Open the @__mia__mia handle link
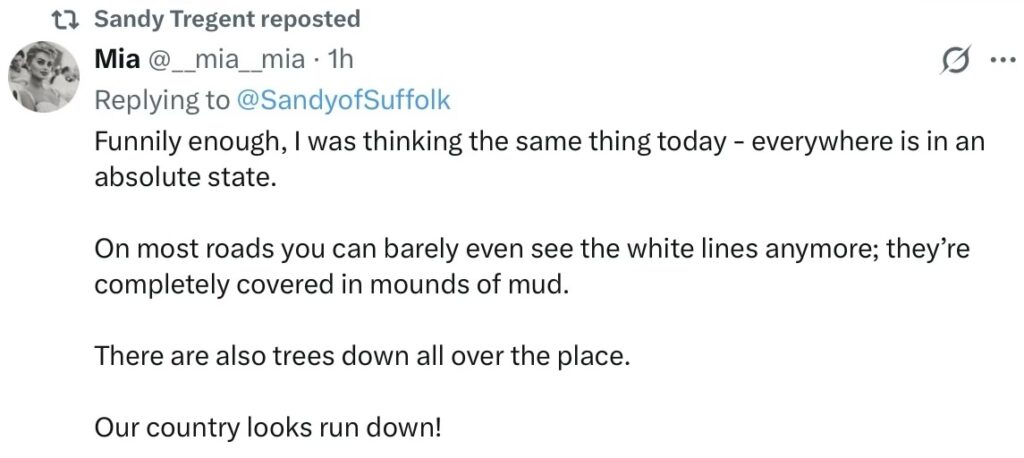The width and height of the screenshot is (1024, 458). point(226,60)
